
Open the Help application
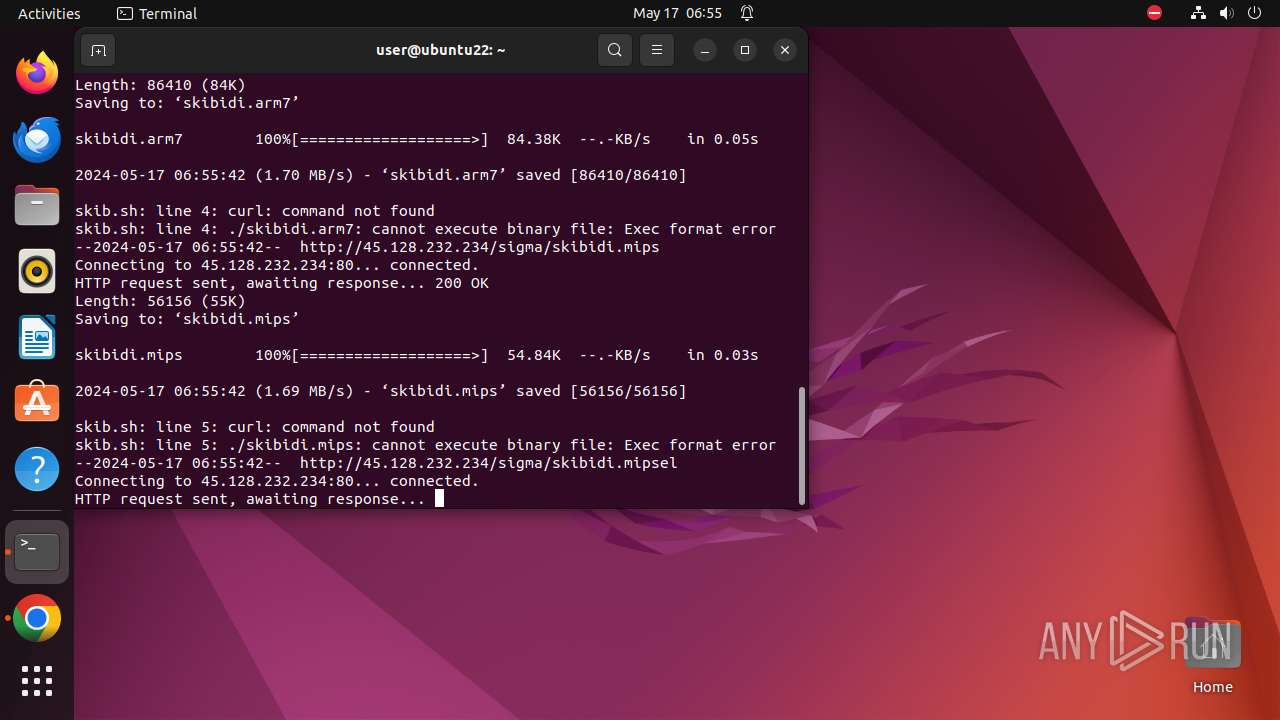point(37,469)
